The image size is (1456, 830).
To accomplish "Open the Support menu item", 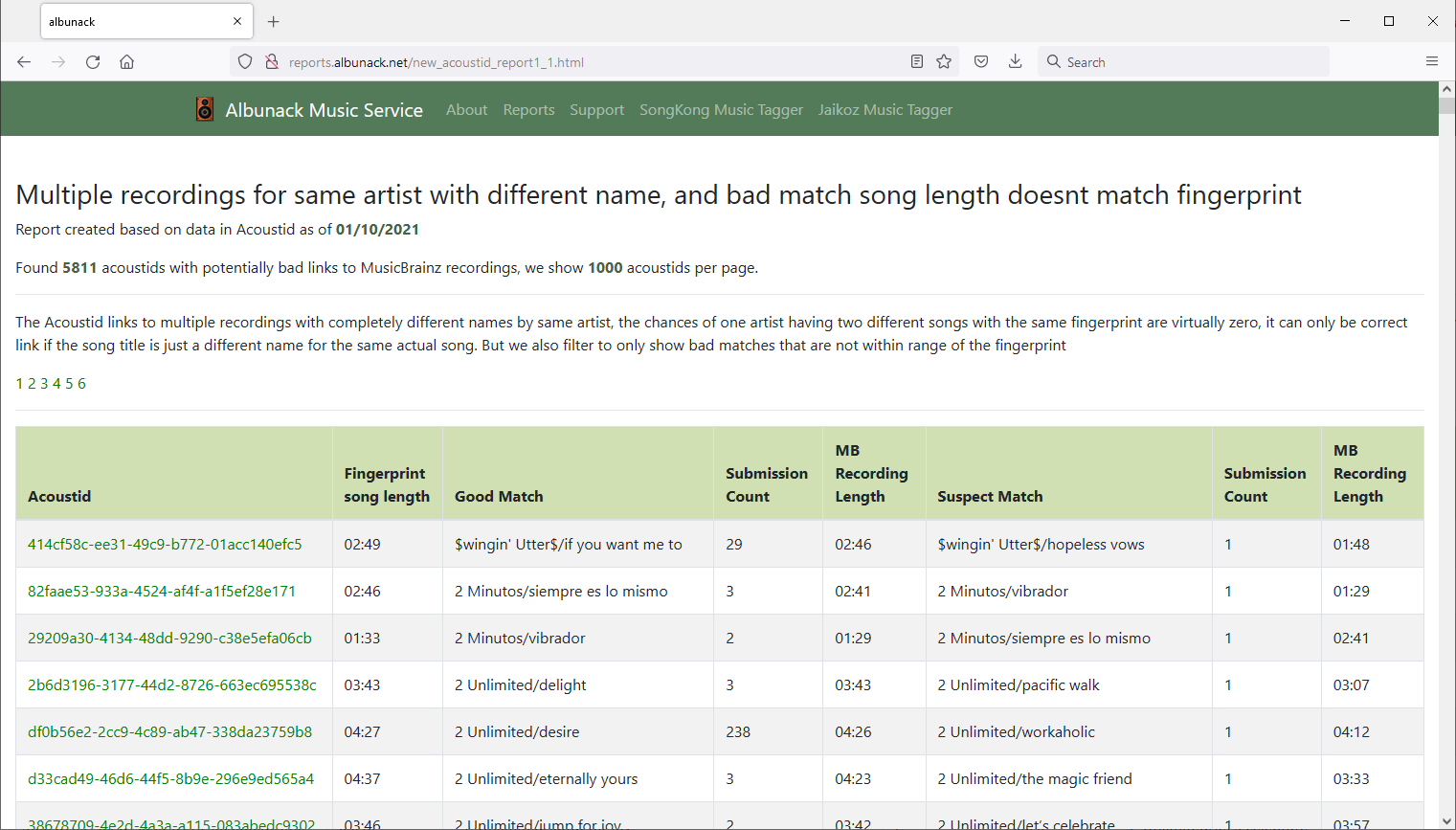I will (x=596, y=110).
